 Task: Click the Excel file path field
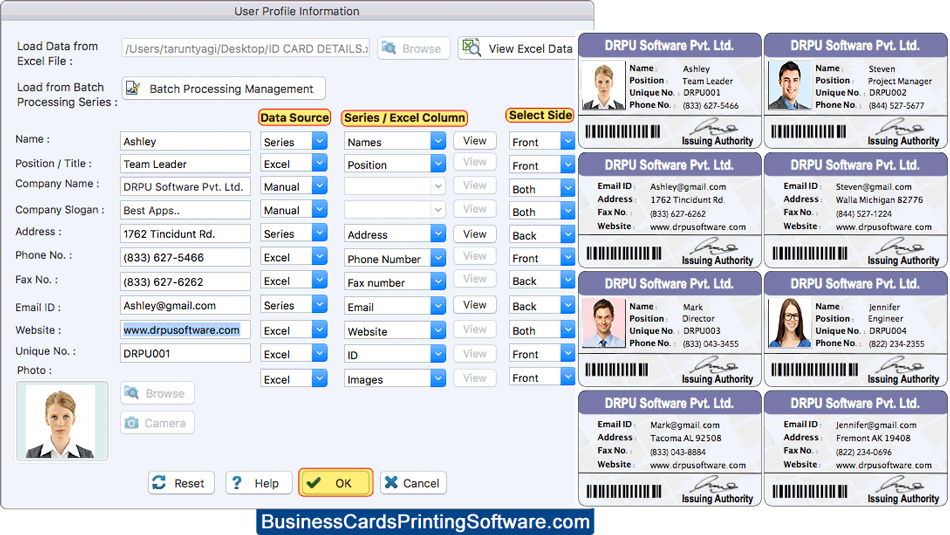click(245, 48)
